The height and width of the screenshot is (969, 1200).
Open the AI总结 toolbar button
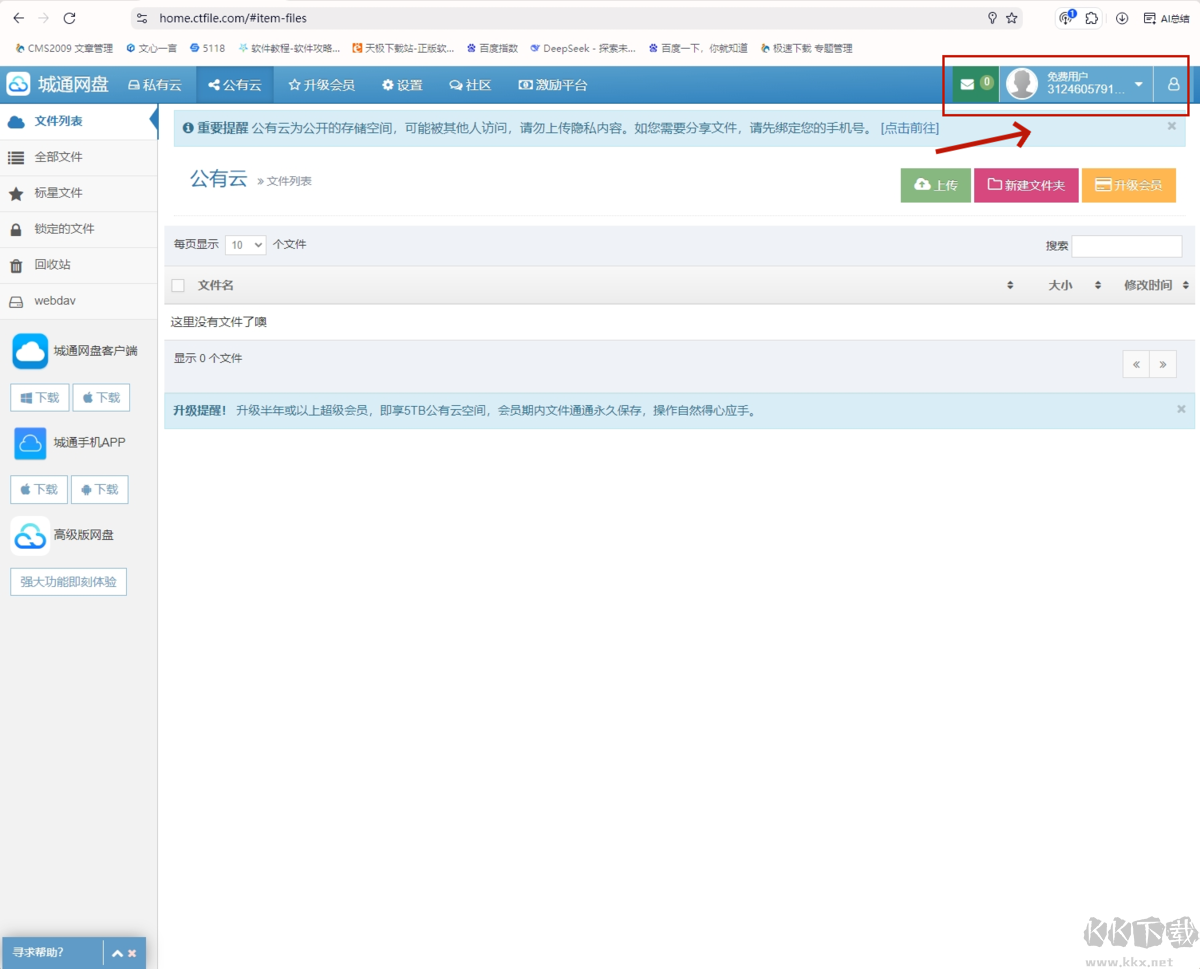pyautogui.click(x=1167, y=18)
